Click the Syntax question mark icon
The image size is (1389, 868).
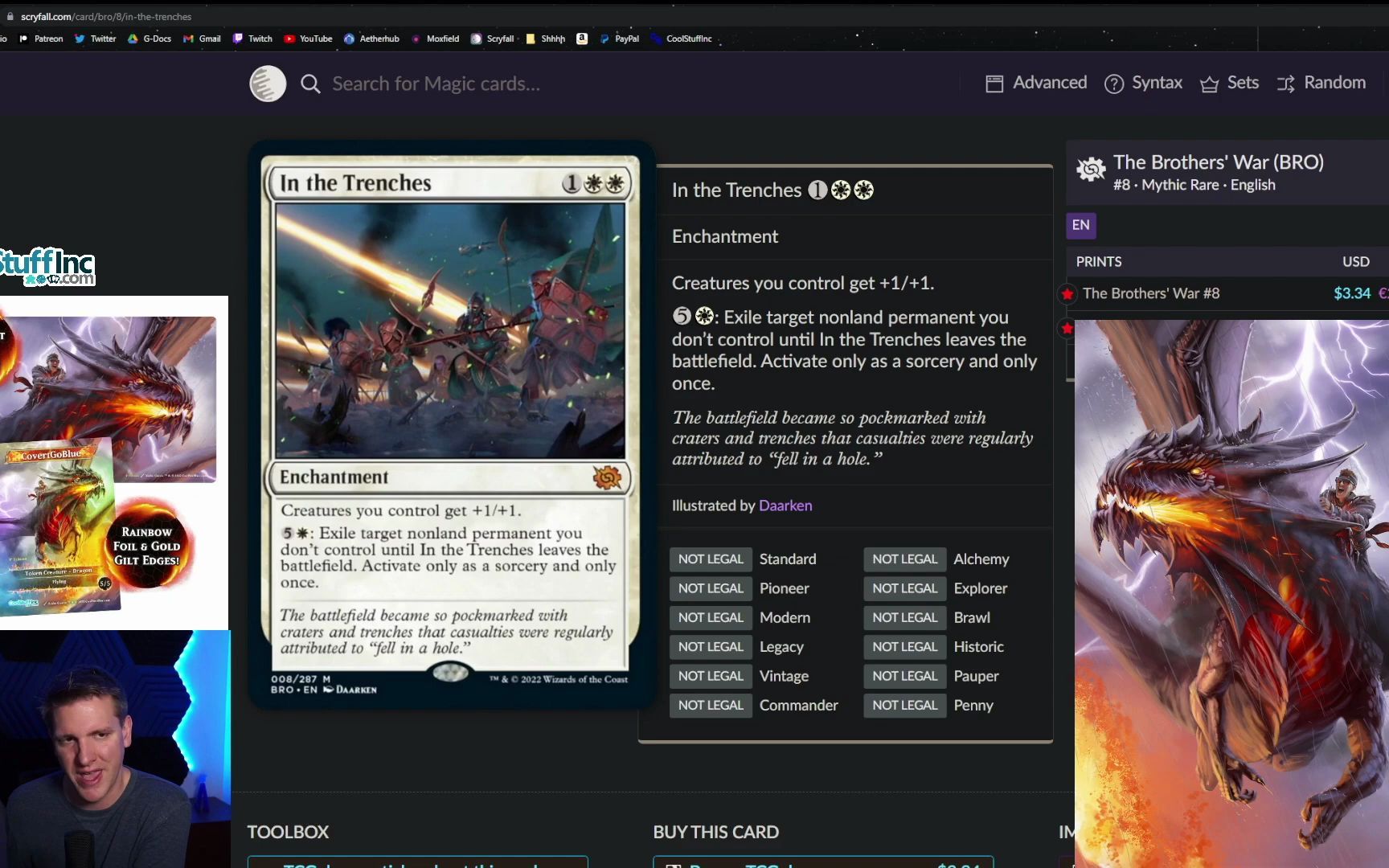pos(1113,84)
